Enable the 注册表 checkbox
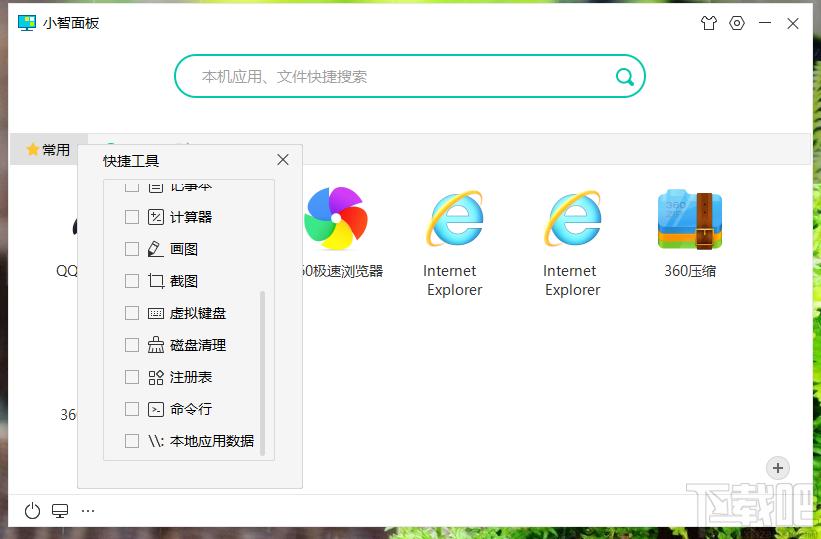The image size is (821, 539). pos(132,377)
